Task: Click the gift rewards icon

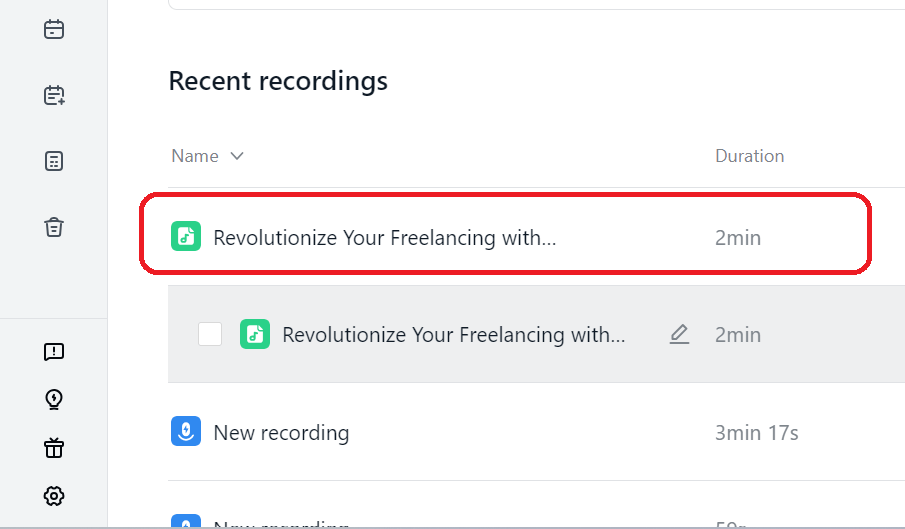Action: click(x=54, y=448)
